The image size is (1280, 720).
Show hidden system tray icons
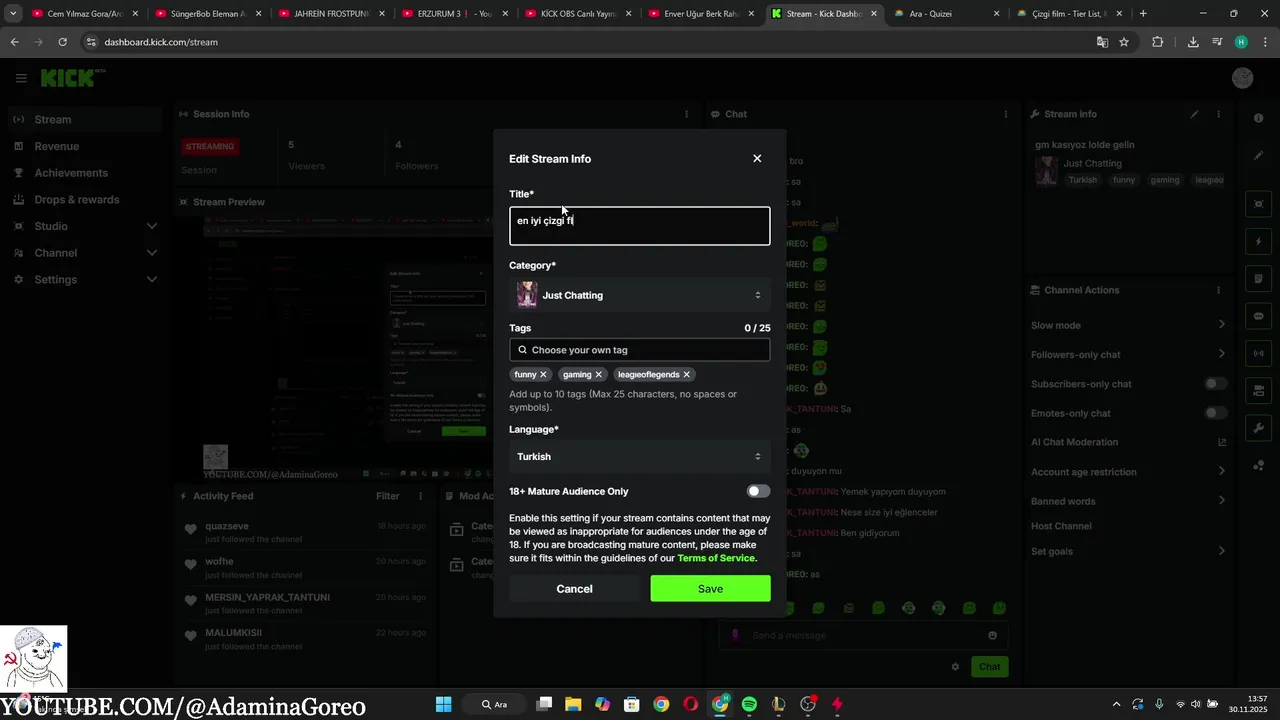[1116, 704]
